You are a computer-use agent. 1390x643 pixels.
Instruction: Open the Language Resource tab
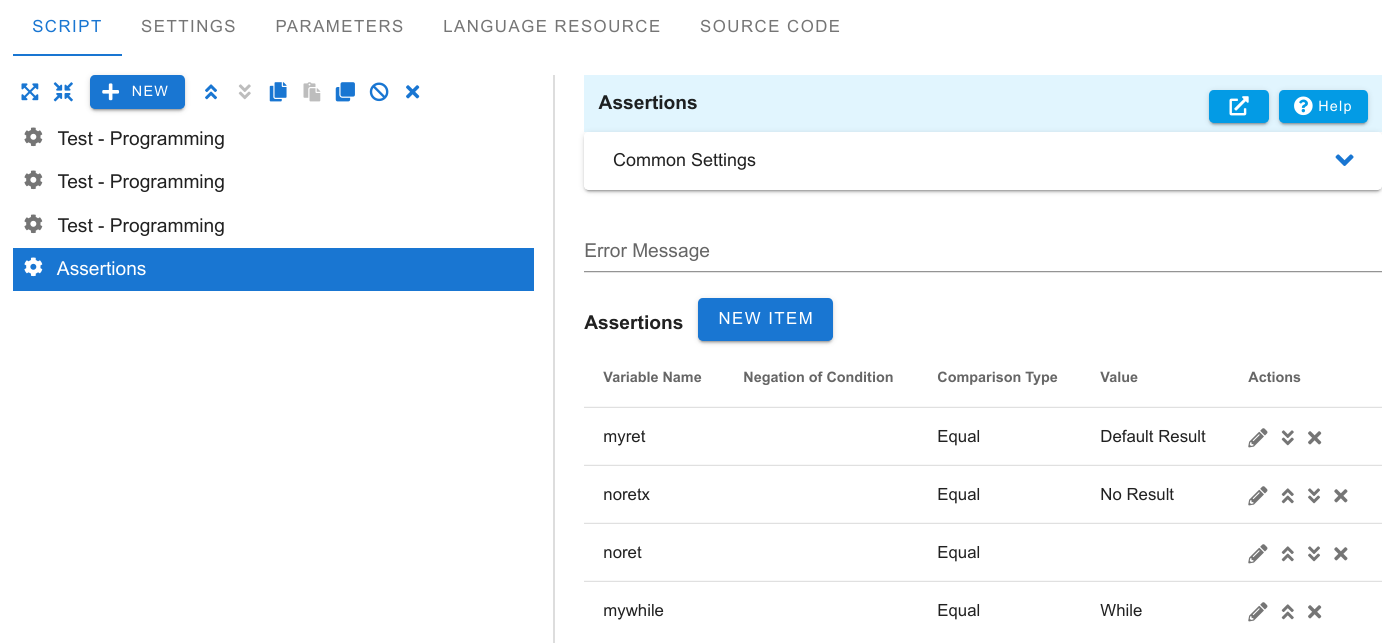tap(552, 27)
